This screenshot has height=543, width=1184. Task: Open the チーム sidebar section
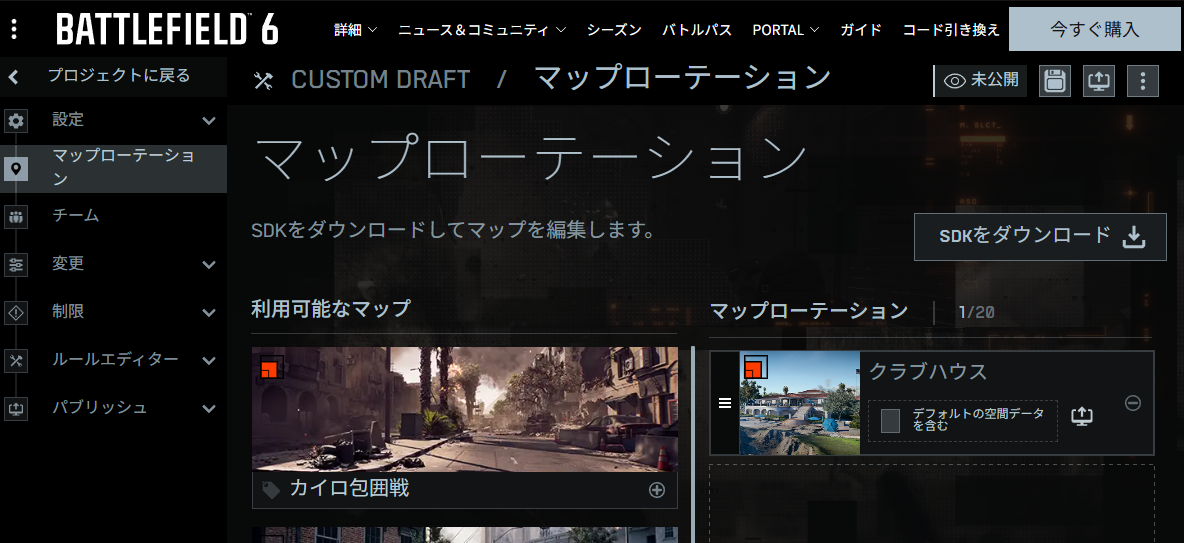tap(76, 216)
